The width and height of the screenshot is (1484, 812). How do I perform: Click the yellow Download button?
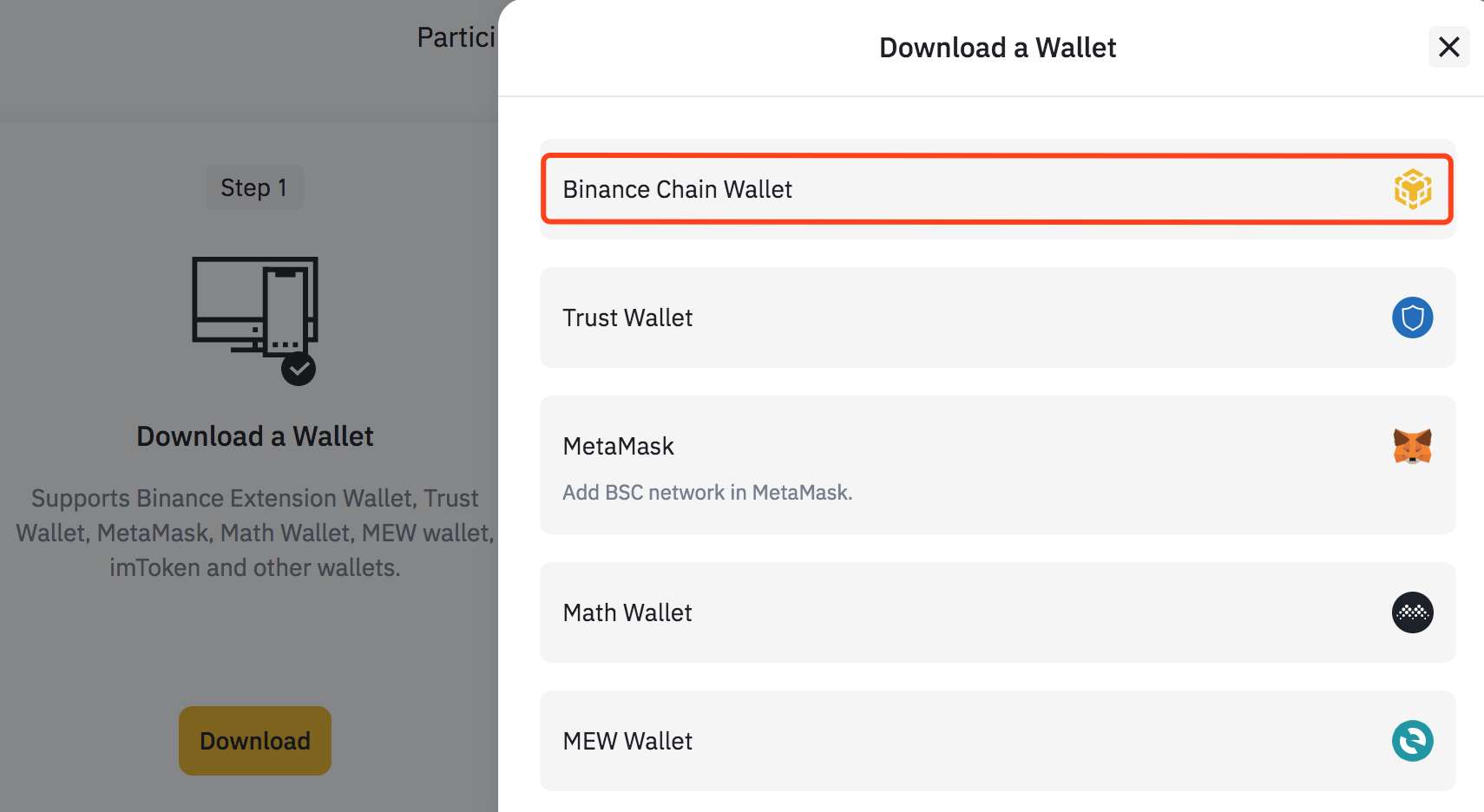click(x=255, y=741)
